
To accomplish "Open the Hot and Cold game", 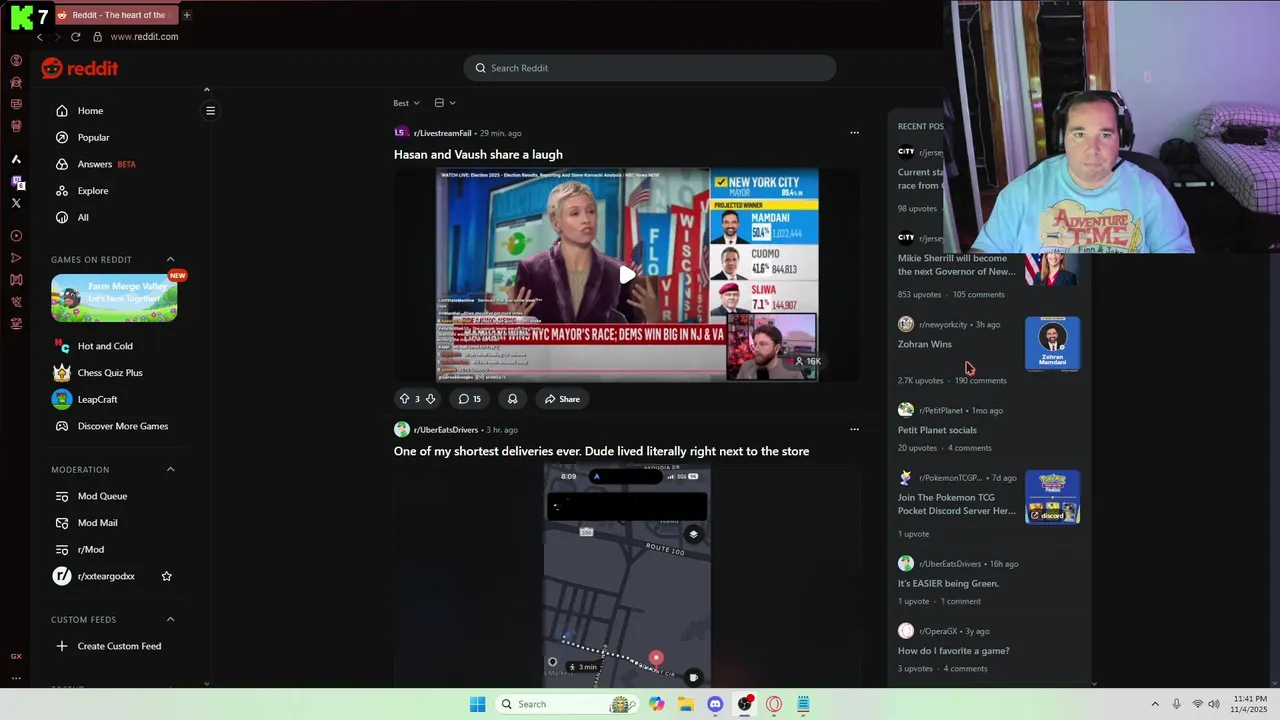I will [x=105, y=346].
